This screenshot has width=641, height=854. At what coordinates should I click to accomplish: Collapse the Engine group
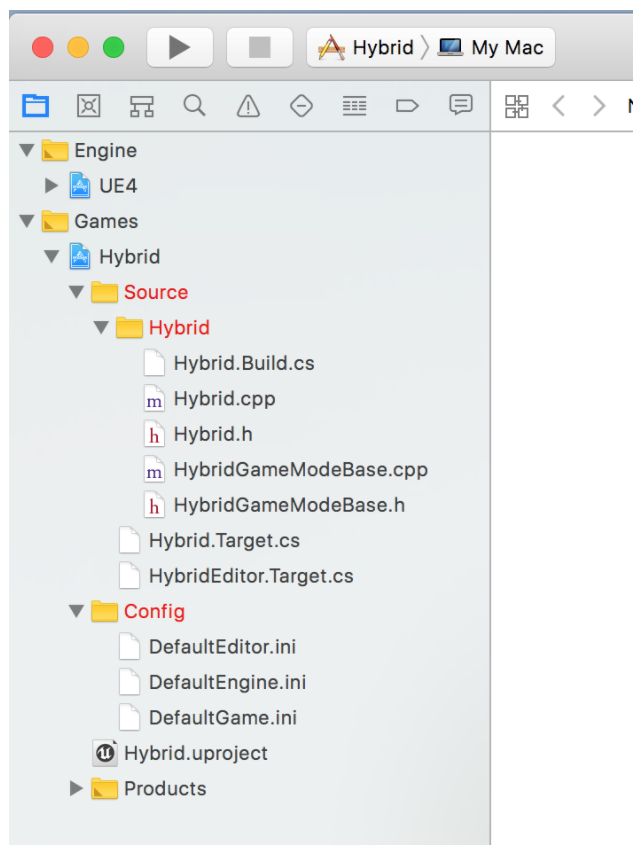click(x=27, y=150)
